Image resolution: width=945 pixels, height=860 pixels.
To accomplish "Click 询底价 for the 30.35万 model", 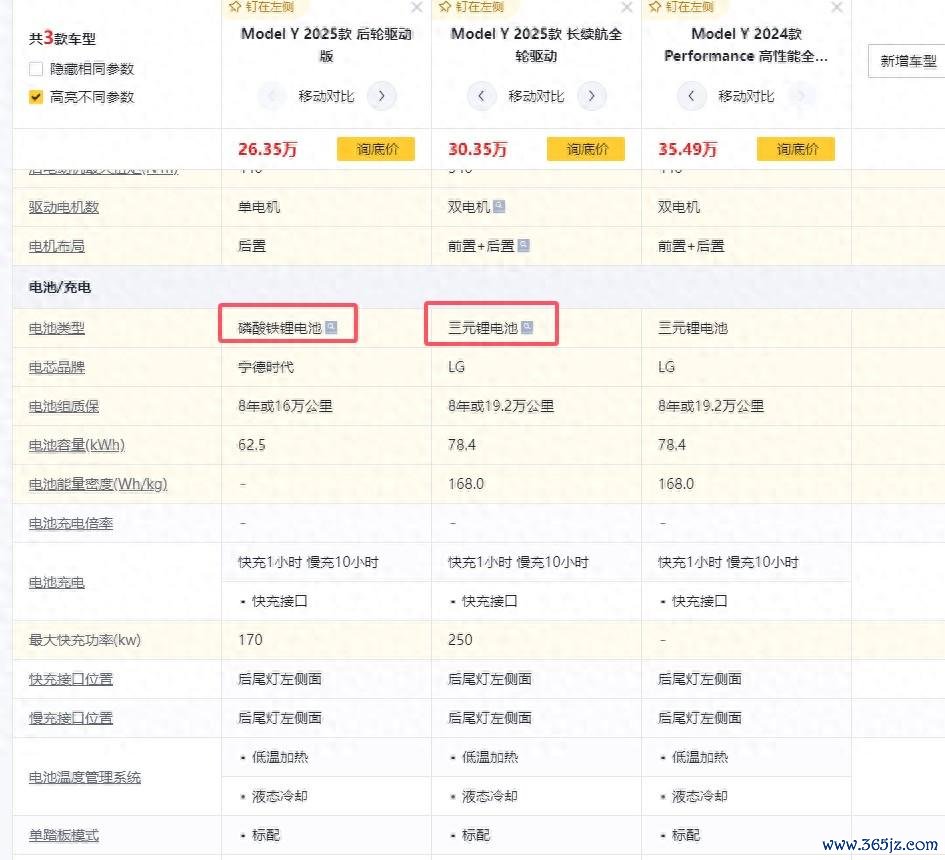I will [x=586, y=149].
